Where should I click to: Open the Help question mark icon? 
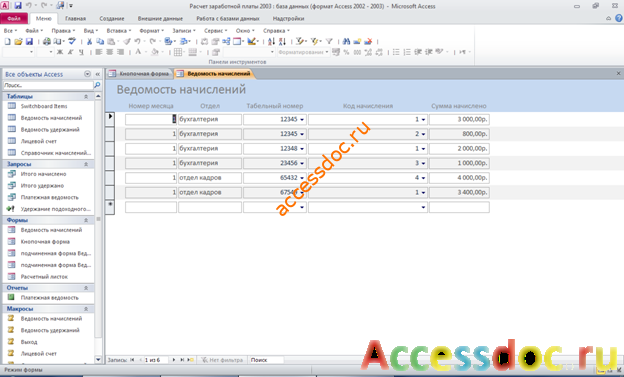[619, 18]
